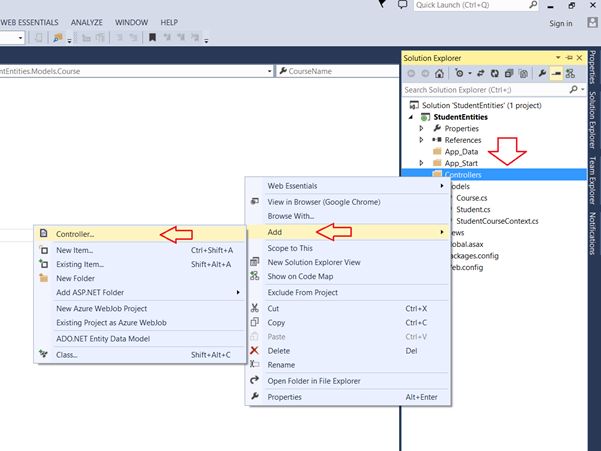Choose Scope to This
Viewport: 601px width, 451px height.
pyautogui.click(x=348, y=248)
